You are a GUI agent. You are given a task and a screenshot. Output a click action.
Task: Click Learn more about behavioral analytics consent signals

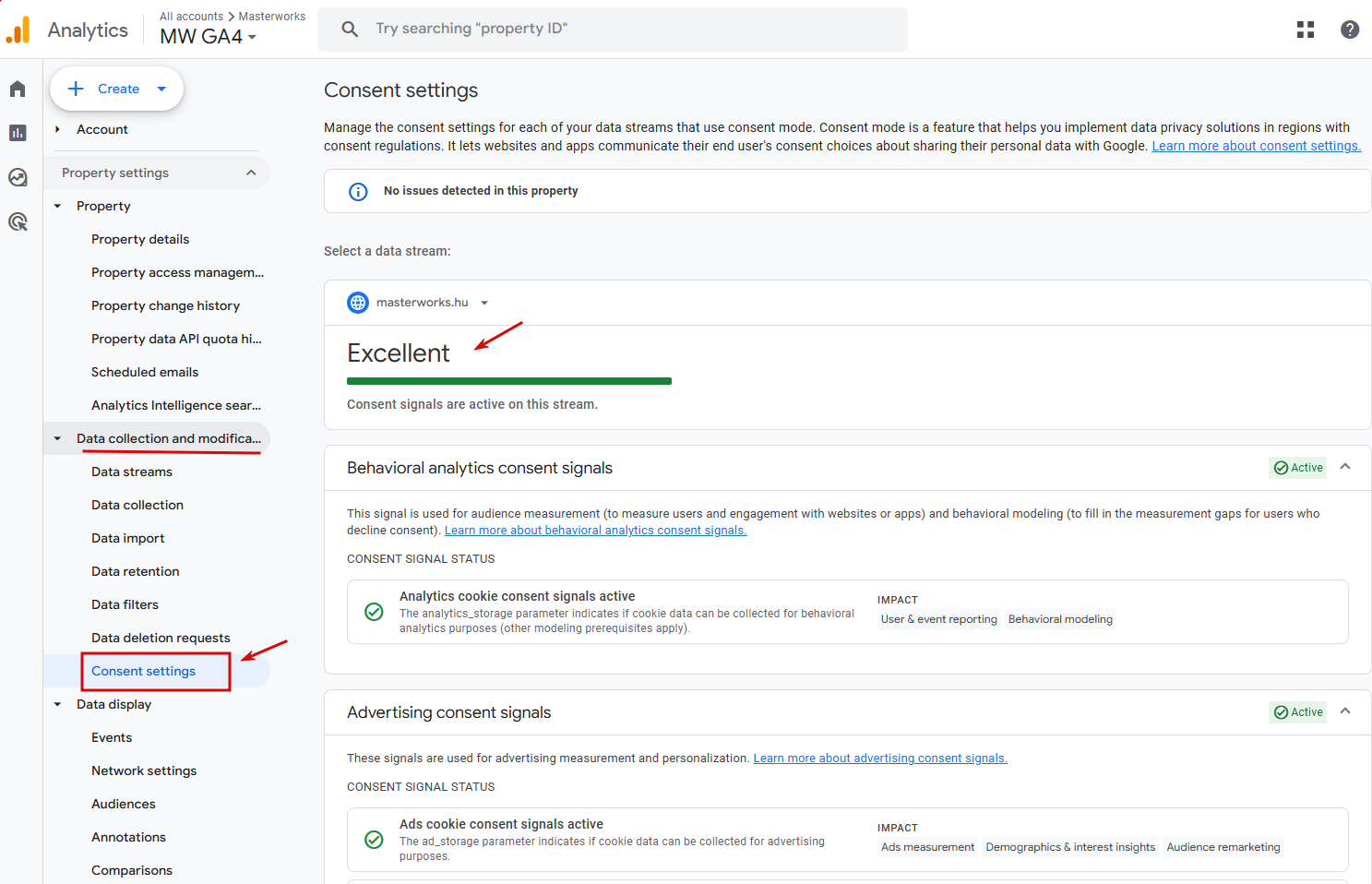[x=595, y=530]
